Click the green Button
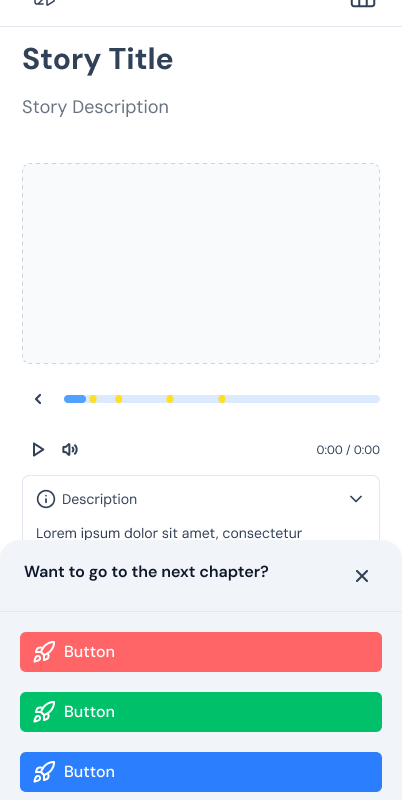Image resolution: width=402 pixels, height=800 pixels. pyautogui.click(x=201, y=712)
